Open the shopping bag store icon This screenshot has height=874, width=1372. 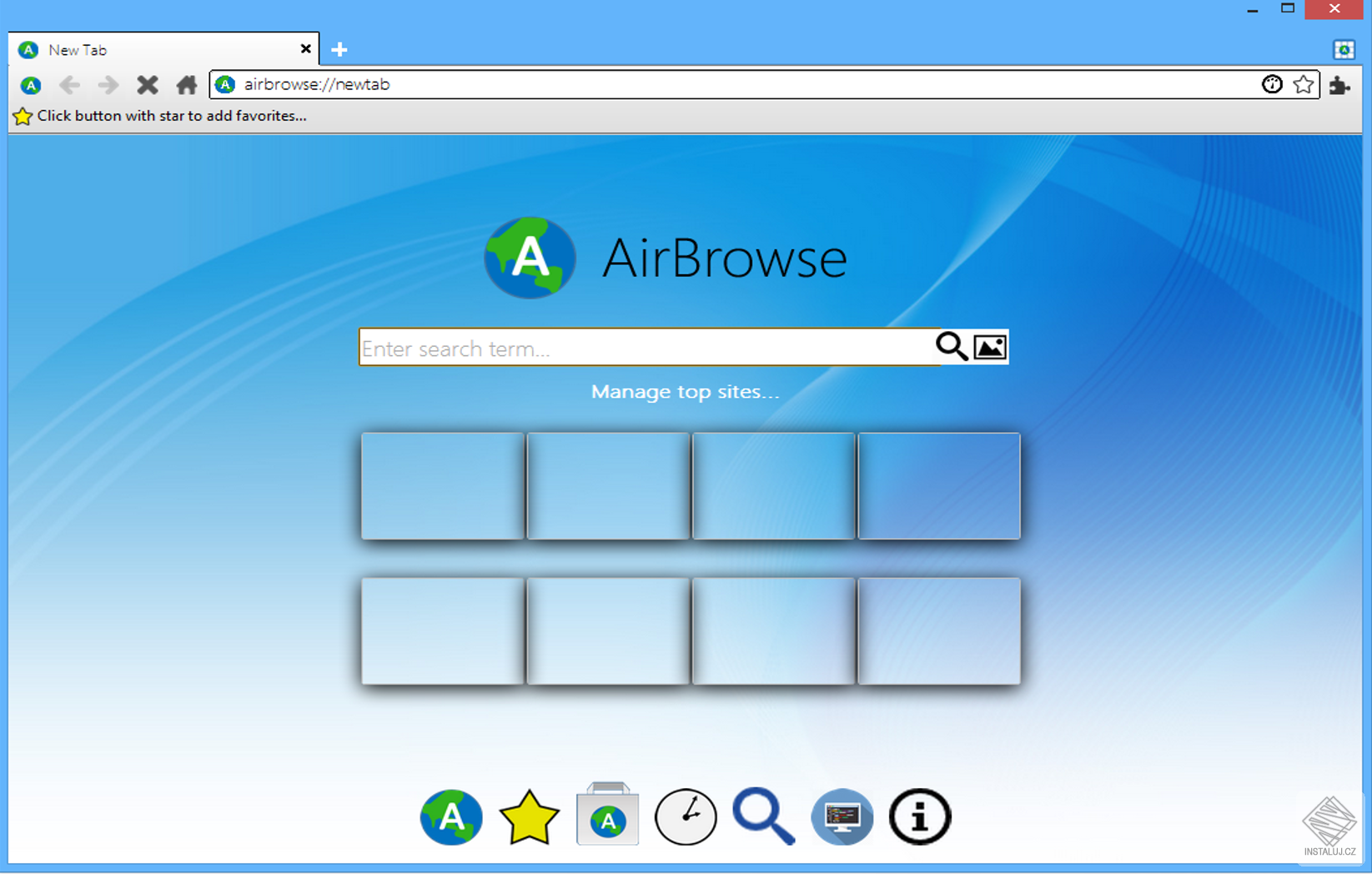tap(608, 814)
